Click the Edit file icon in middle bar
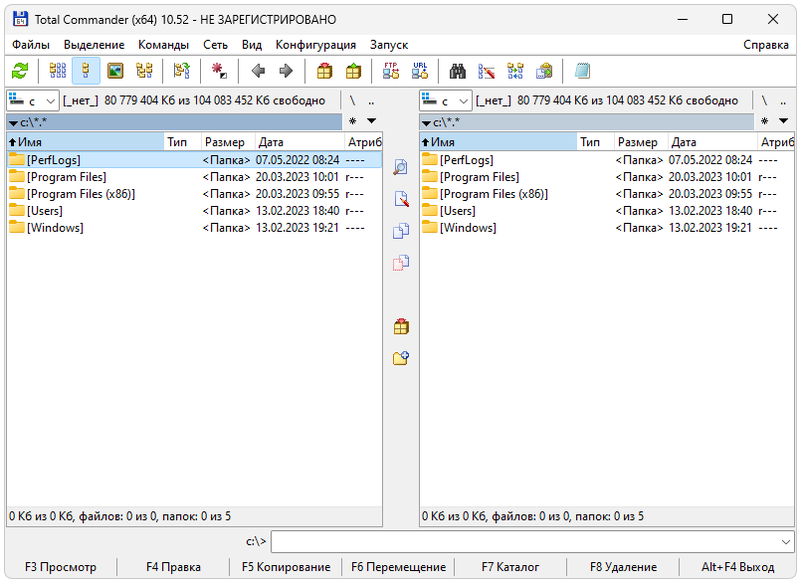Image resolution: width=800 pixels, height=584 pixels. (x=401, y=199)
